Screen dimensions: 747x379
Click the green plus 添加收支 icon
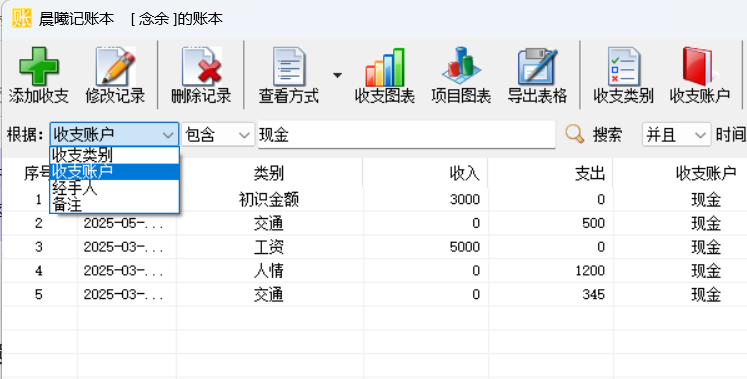[x=39, y=67]
